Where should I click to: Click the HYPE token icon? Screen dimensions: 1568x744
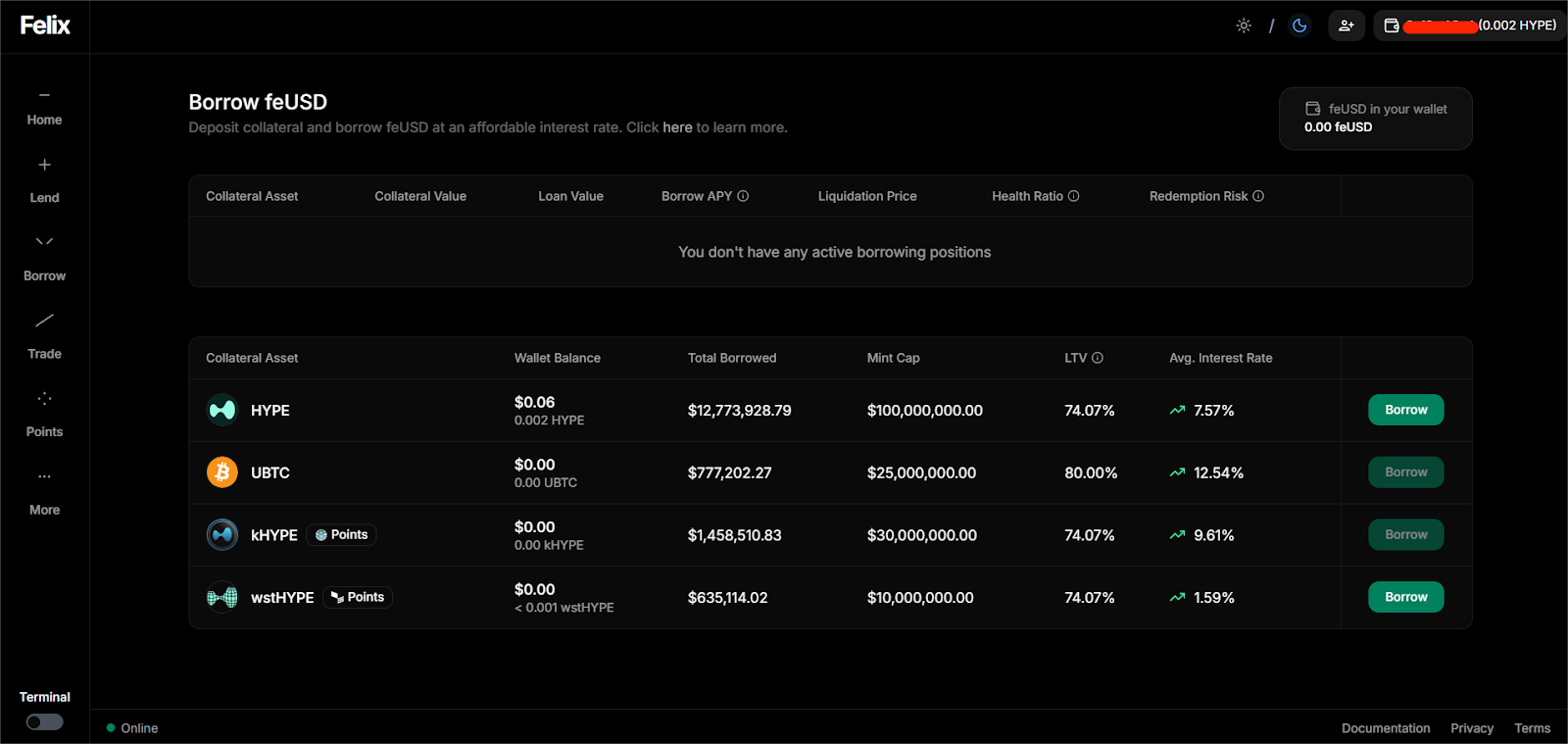click(222, 410)
